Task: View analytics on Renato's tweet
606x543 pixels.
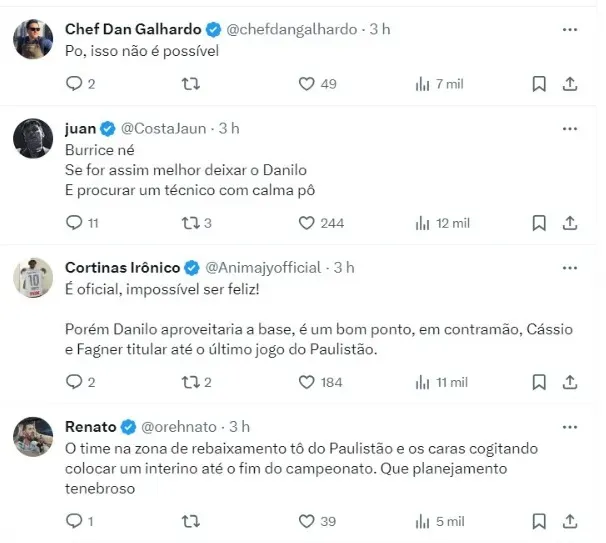Action: pos(423,521)
